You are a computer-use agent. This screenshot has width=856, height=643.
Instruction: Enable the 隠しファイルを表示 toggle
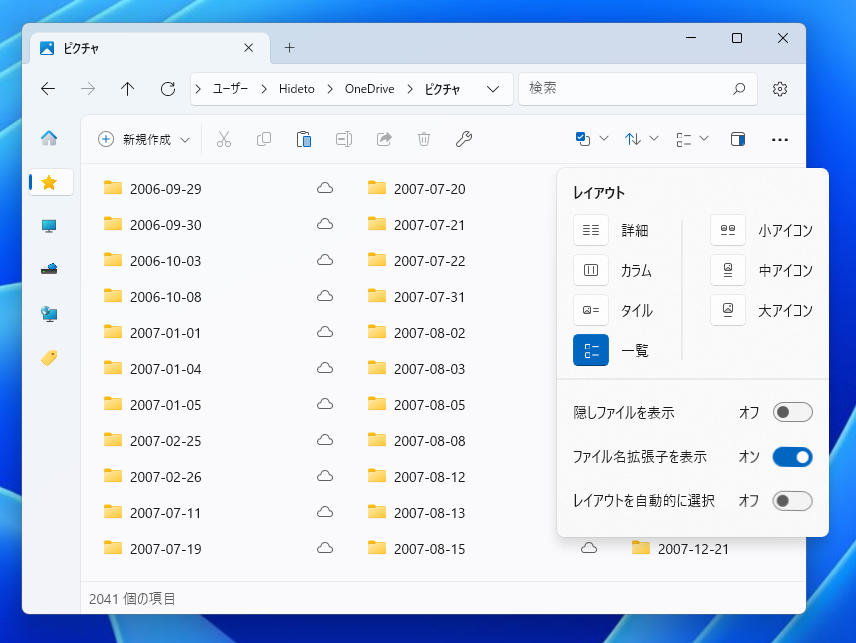tap(792, 411)
